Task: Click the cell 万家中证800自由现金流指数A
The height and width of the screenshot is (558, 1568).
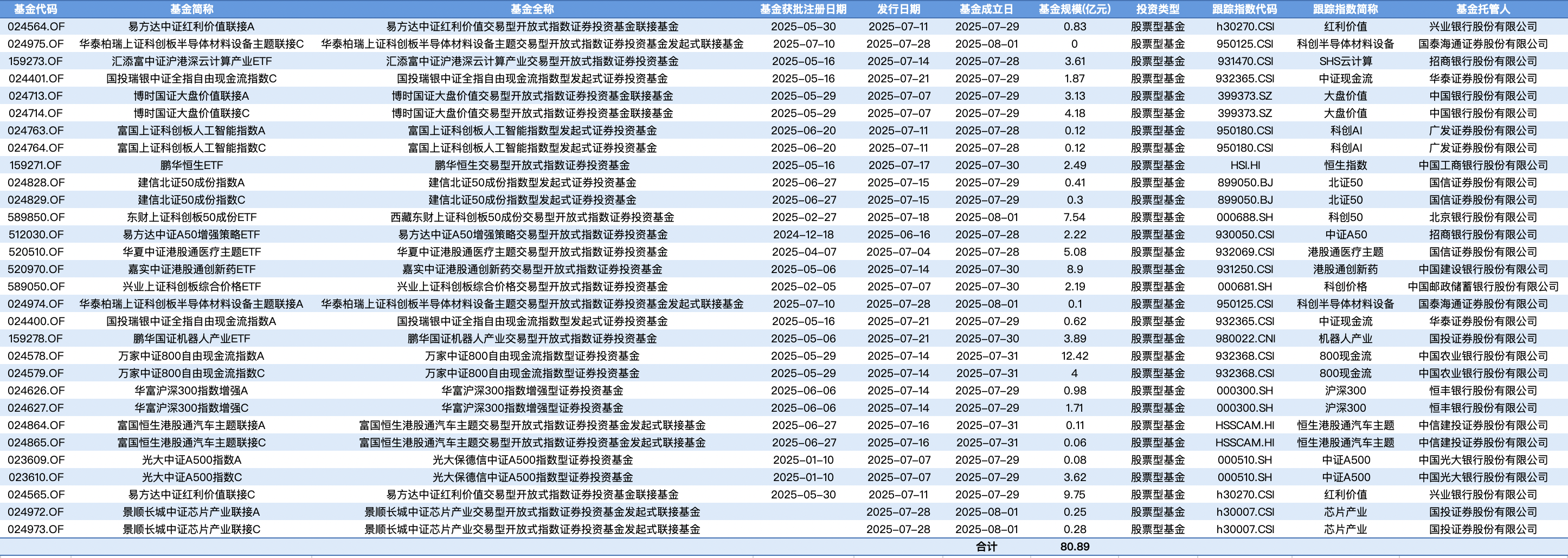Action: (x=191, y=356)
